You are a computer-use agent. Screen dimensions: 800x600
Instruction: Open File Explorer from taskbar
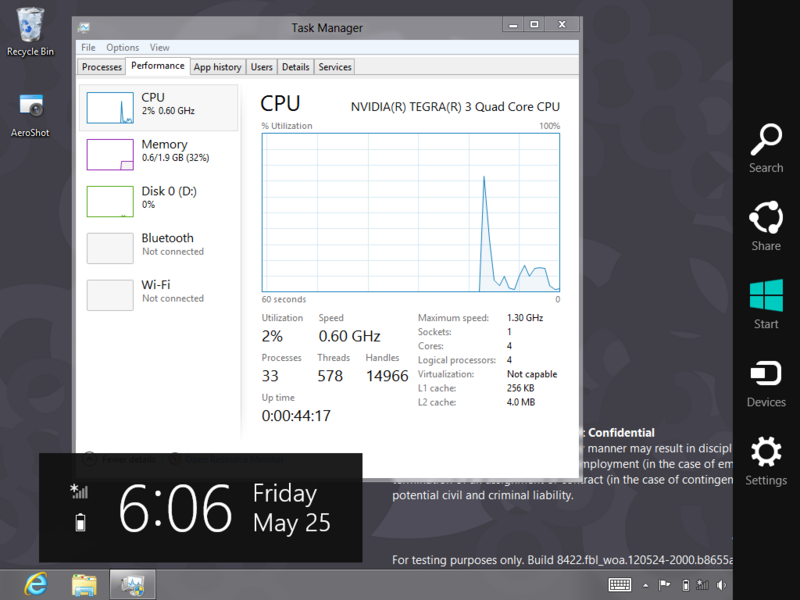pyautogui.click(x=84, y=585)
